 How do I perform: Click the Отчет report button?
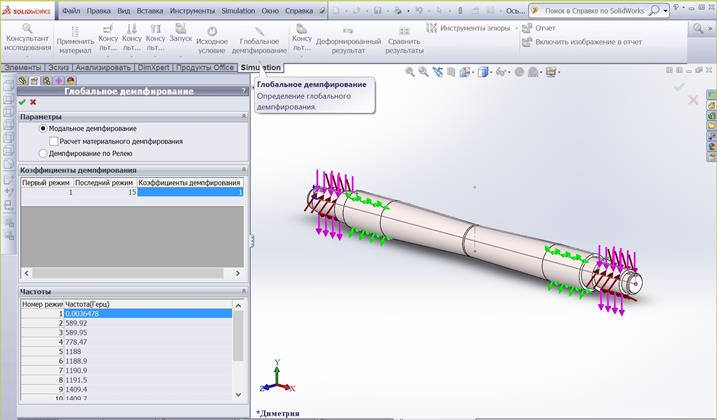tap(545, 28)
